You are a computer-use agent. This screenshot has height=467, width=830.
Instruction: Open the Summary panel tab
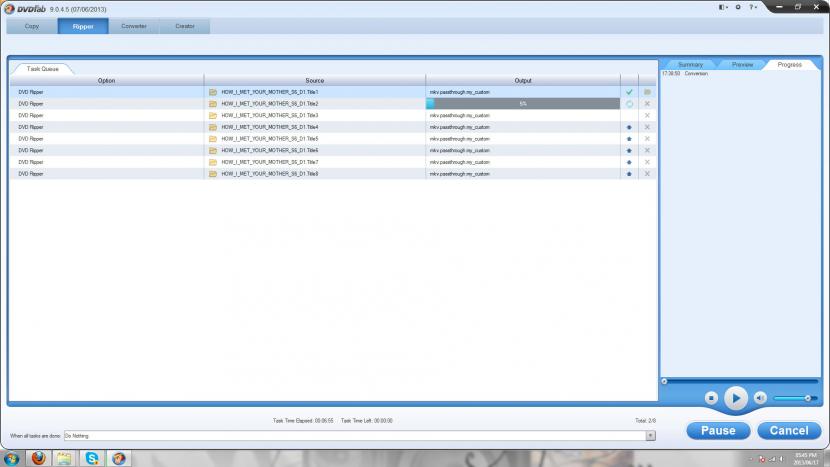point(690,65)
